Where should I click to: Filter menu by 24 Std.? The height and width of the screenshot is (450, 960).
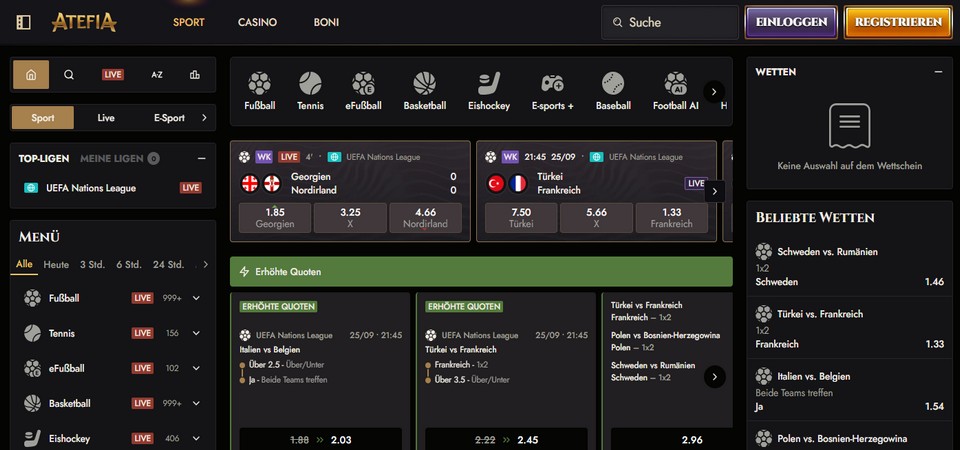tap(168, 264)
